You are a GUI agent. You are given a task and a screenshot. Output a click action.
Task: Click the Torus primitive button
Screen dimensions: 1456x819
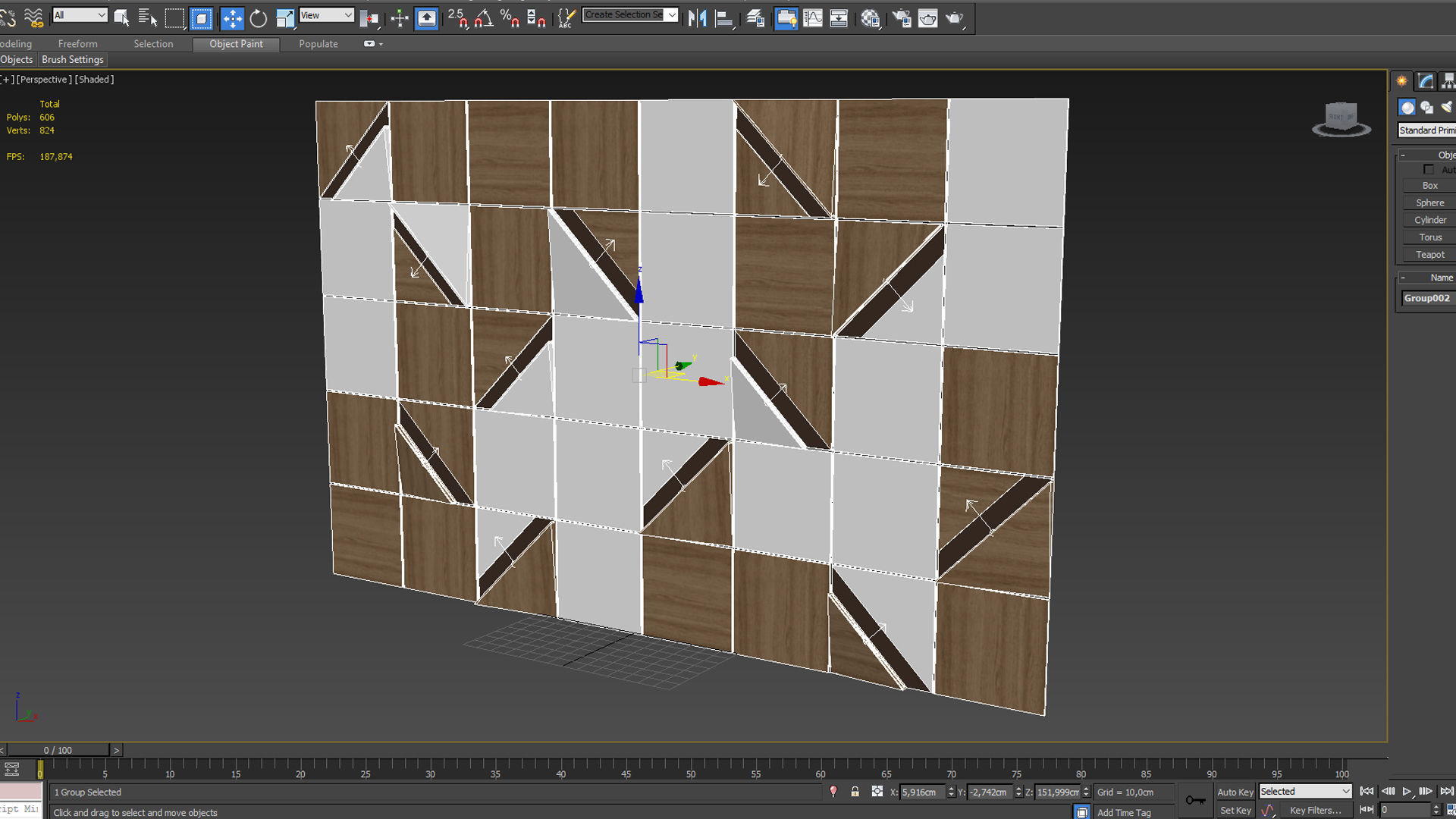pyautogui.click(x=1429, y=238)
